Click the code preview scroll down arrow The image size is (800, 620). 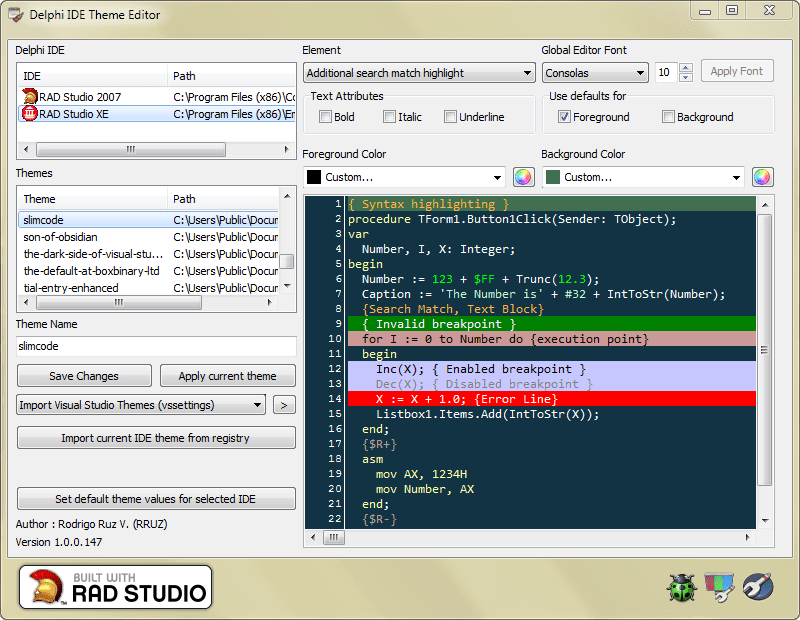click(x=765, y=521)
